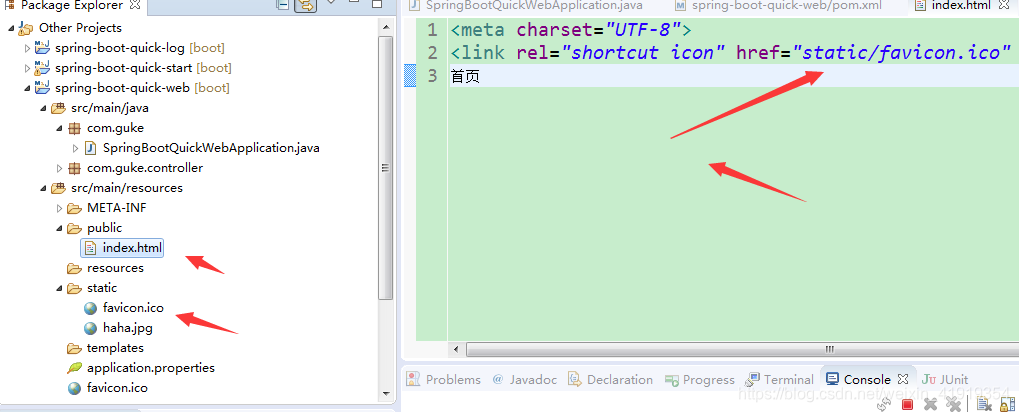1019x412 pixels.
Task: Click Remove All Terminated Launches double-X icon
Action: pos(953,405)
